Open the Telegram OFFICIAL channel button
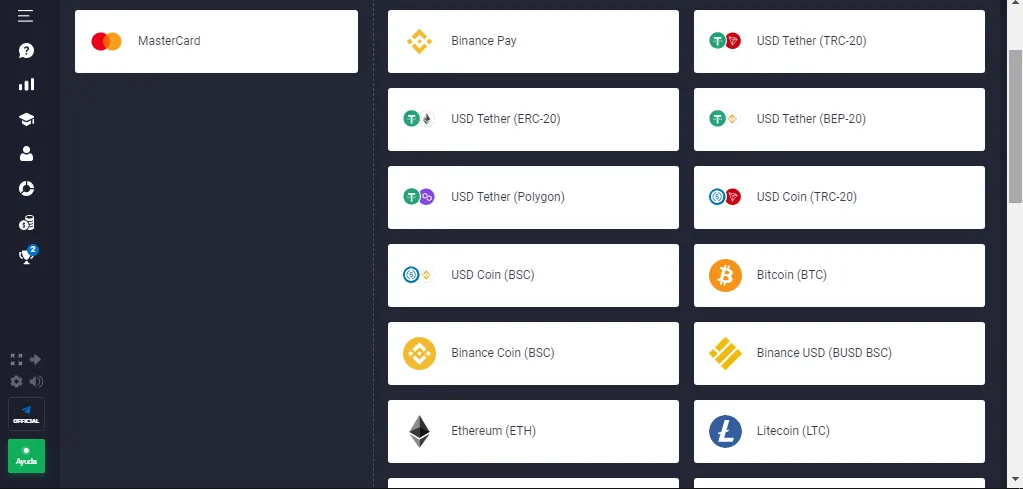1023x489 pixels. pyautogui.click(x=27, y=414)
